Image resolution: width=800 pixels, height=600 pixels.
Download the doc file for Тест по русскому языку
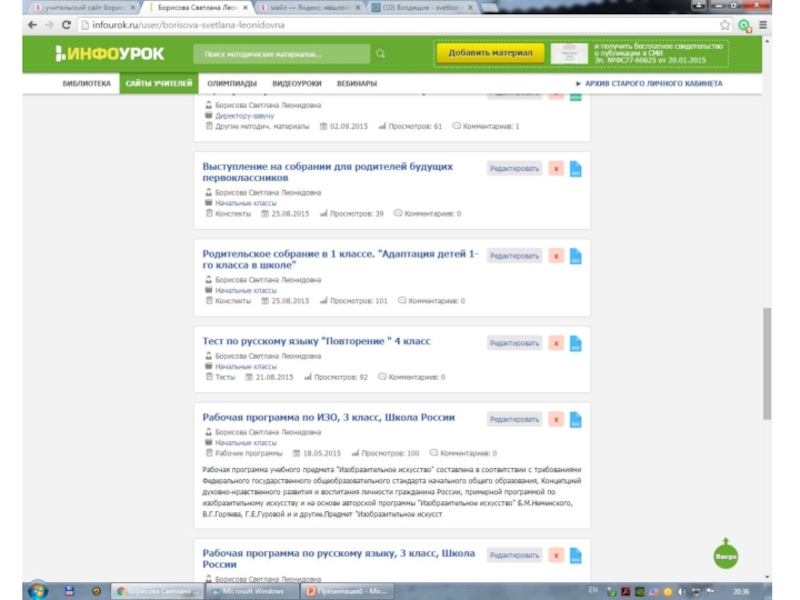(576, 343)
